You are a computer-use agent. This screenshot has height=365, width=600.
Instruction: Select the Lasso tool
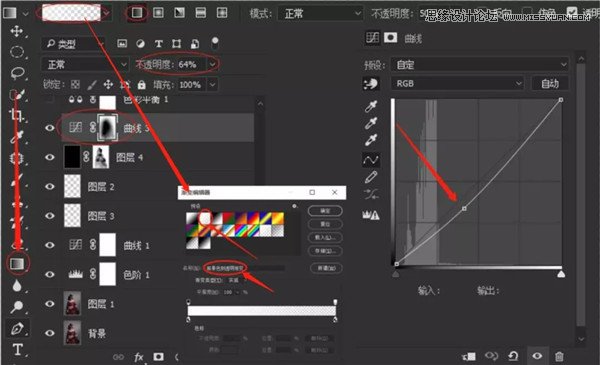[17, 73]
